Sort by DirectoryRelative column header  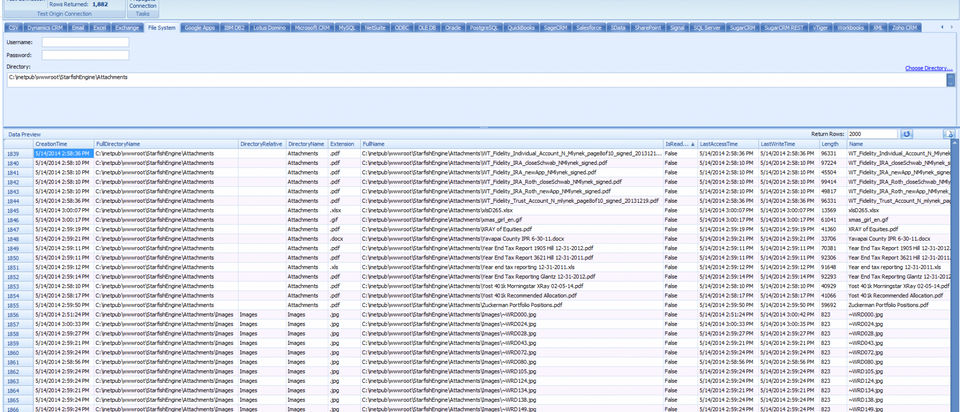click(262, 144)
